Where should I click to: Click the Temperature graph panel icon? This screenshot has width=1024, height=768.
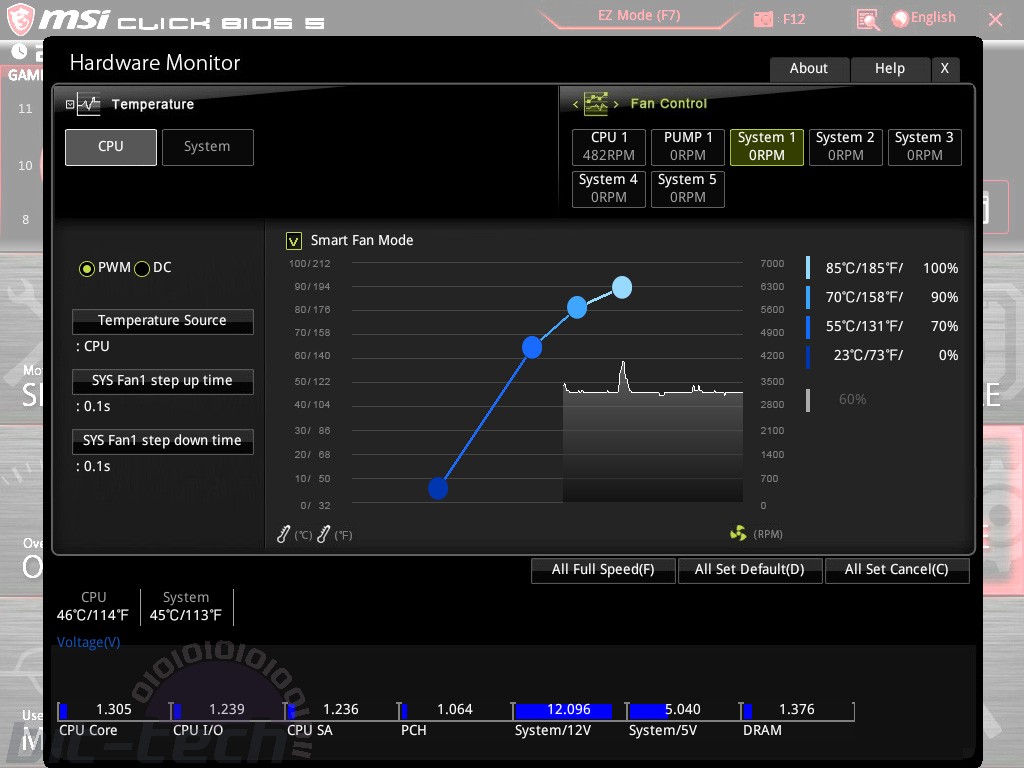88,104
